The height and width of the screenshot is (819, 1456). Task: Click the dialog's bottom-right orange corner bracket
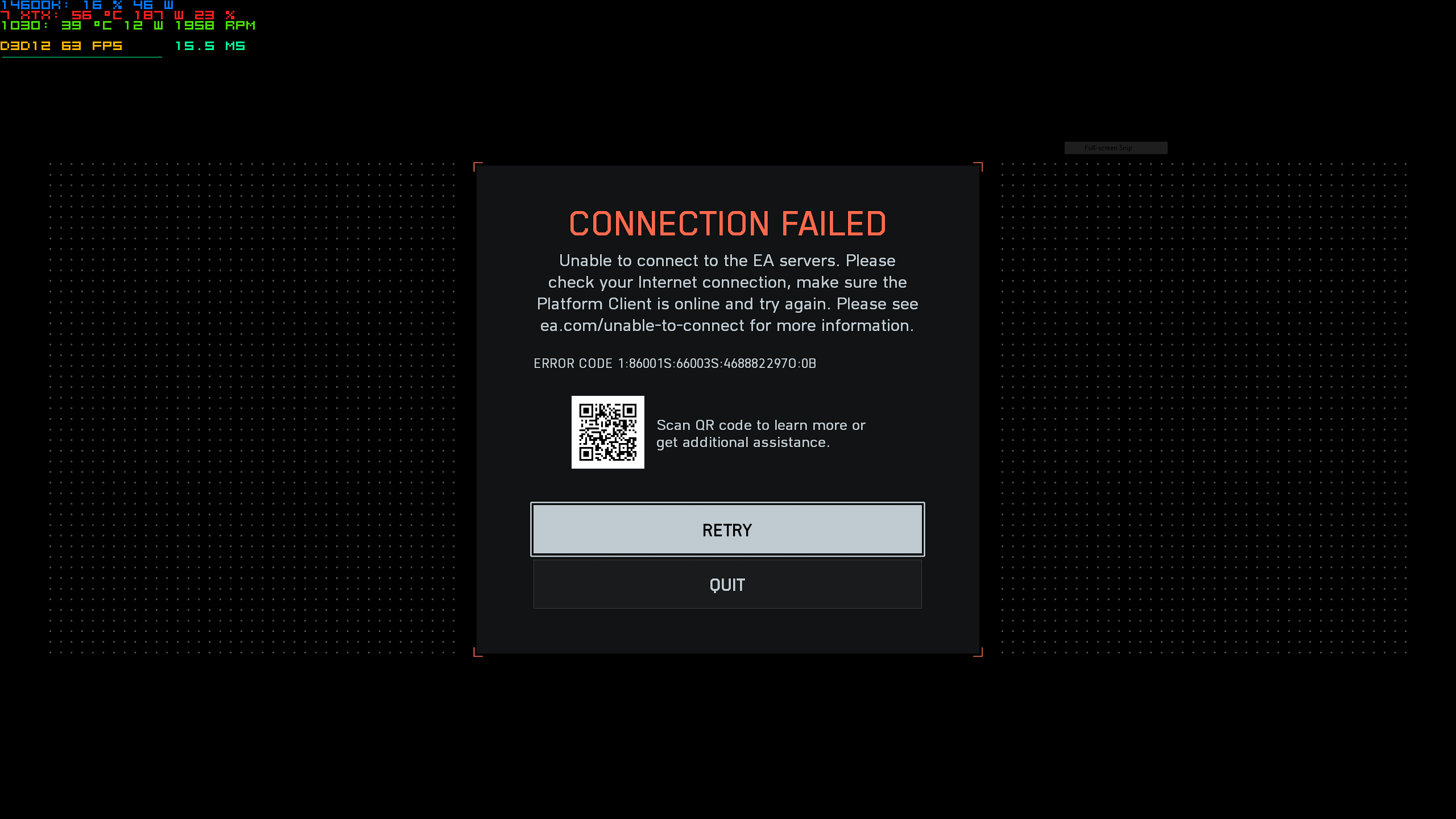pyautogui.click(x=978, y=652)
